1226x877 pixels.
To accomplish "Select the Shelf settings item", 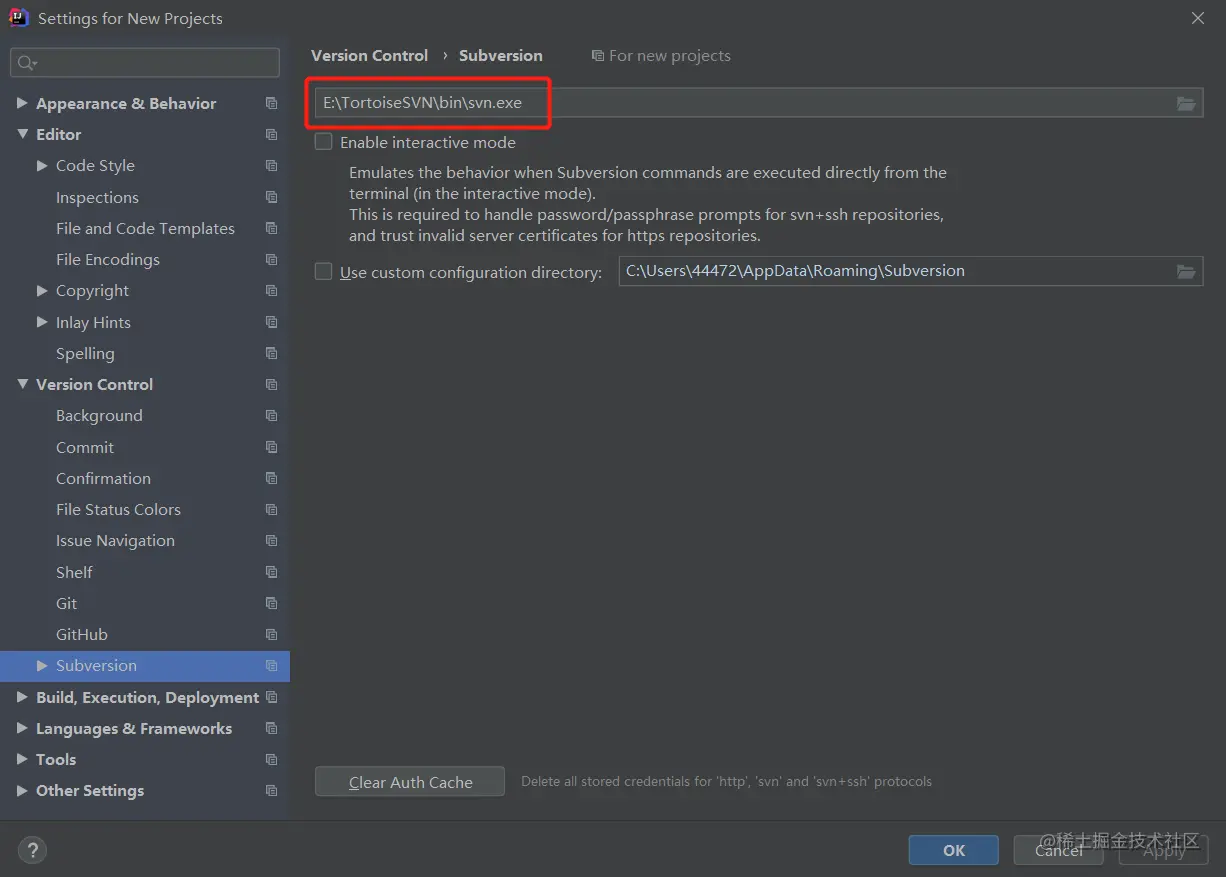I will coord(74,572).
